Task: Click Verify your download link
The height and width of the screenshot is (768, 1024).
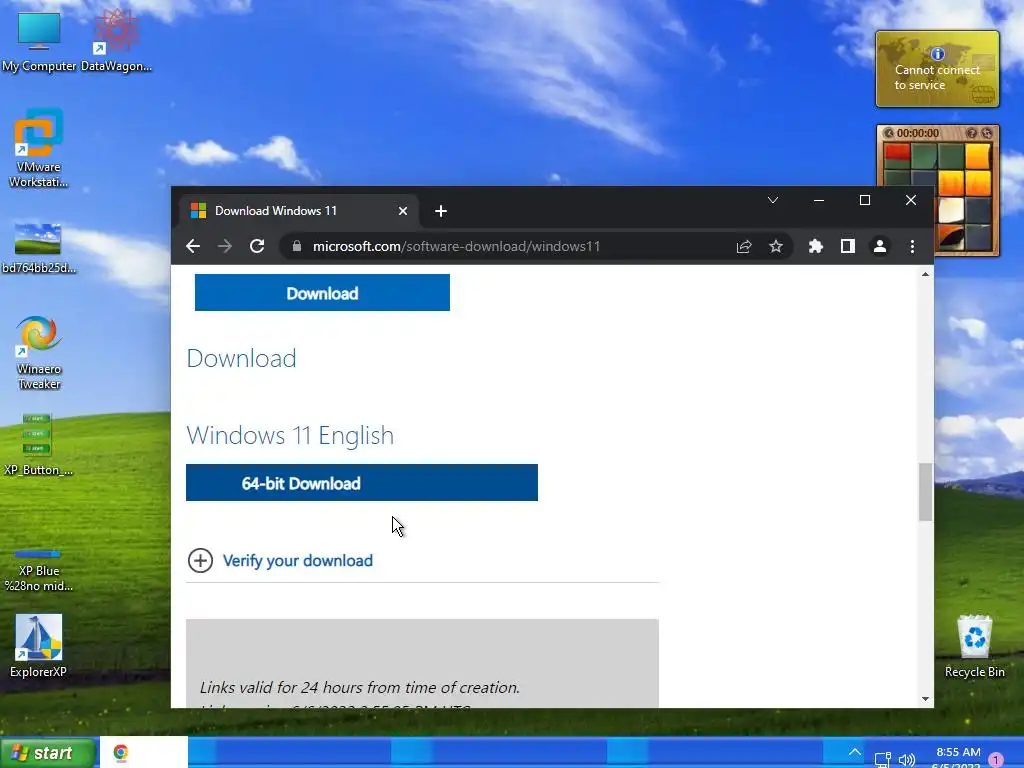Action: 298,560
